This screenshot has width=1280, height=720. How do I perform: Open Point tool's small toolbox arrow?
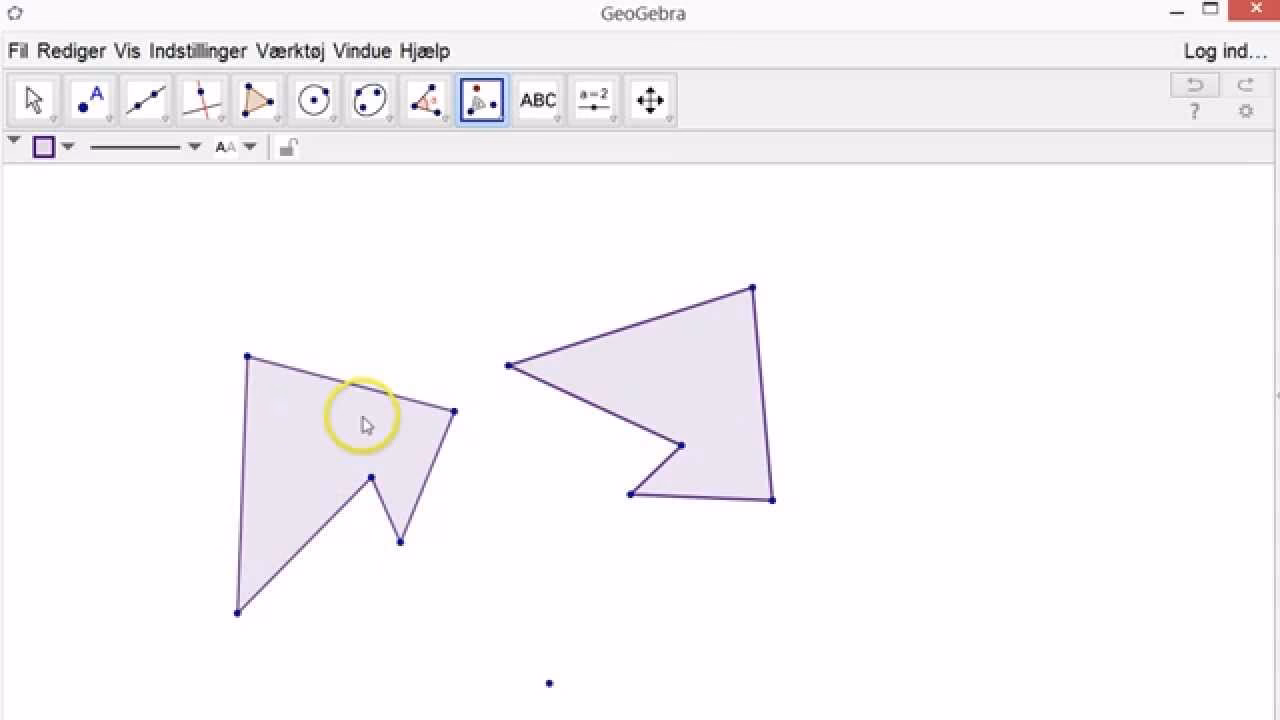point(110,119)
